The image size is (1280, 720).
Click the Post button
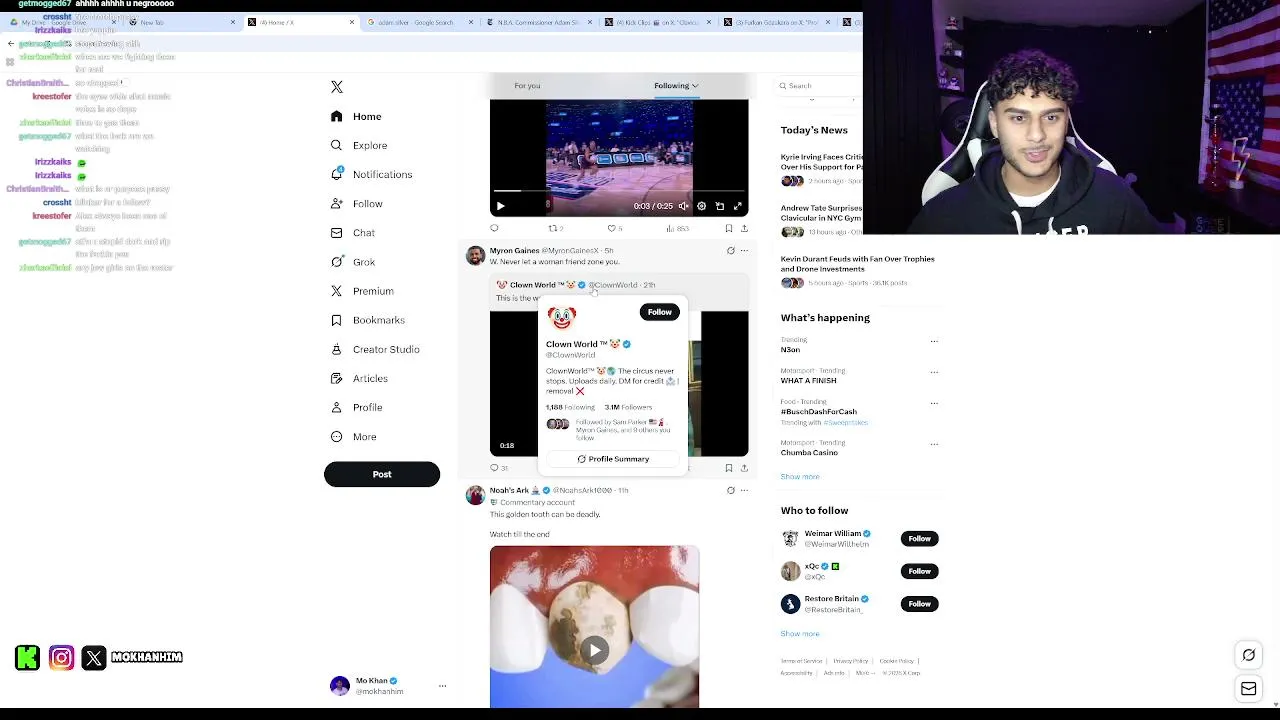click(382, 474)
